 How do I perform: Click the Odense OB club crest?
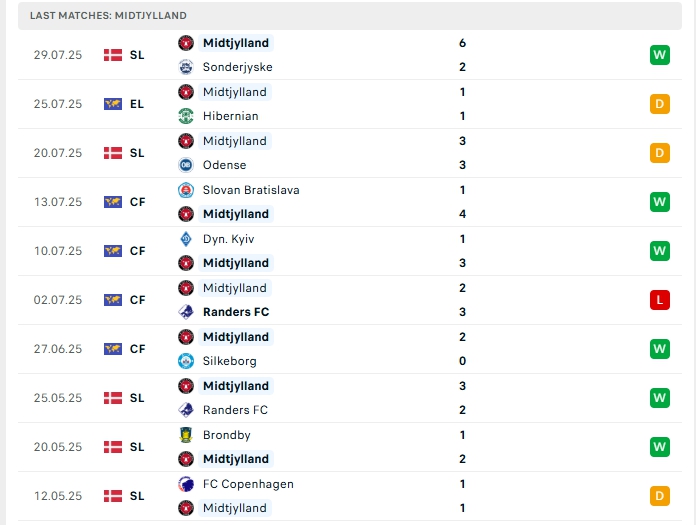186,165
